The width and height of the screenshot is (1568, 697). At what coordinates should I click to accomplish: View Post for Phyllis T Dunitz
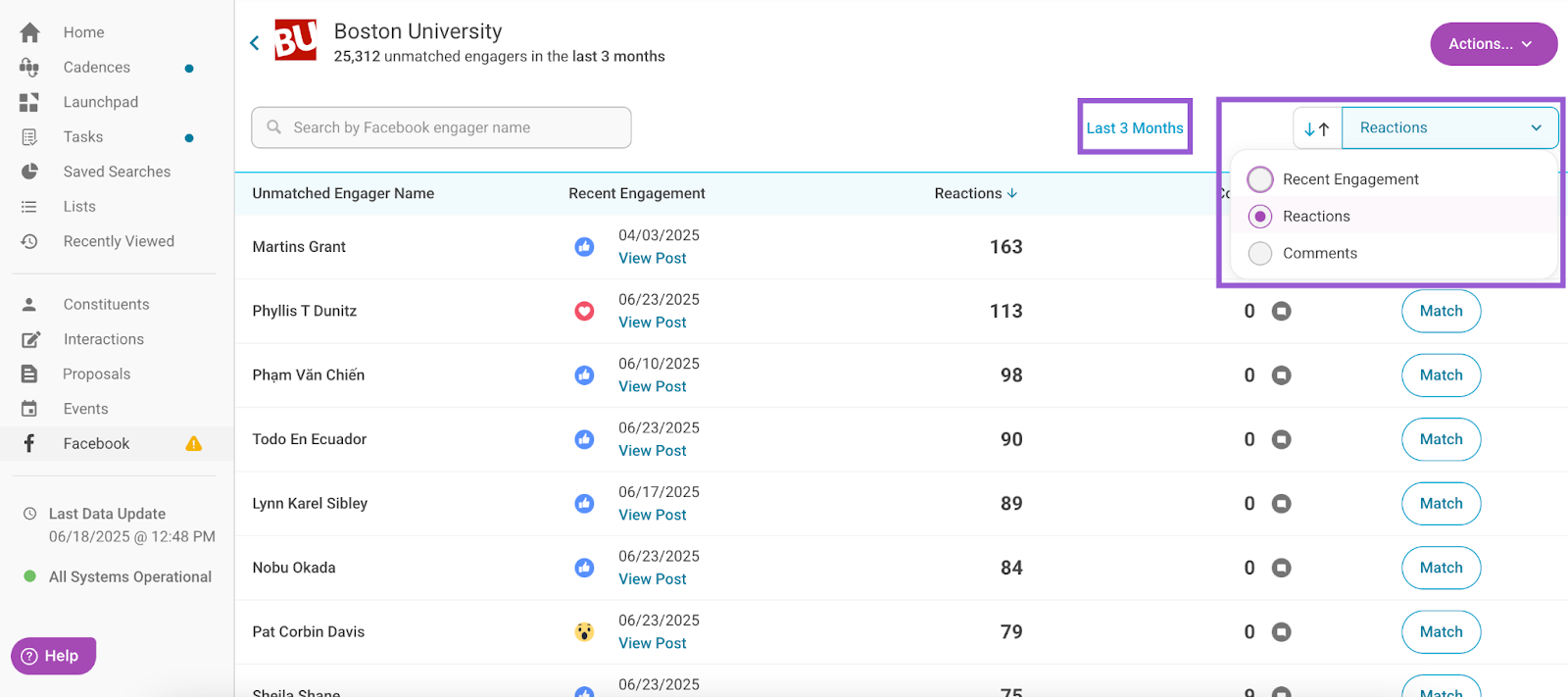coord(653,323)
